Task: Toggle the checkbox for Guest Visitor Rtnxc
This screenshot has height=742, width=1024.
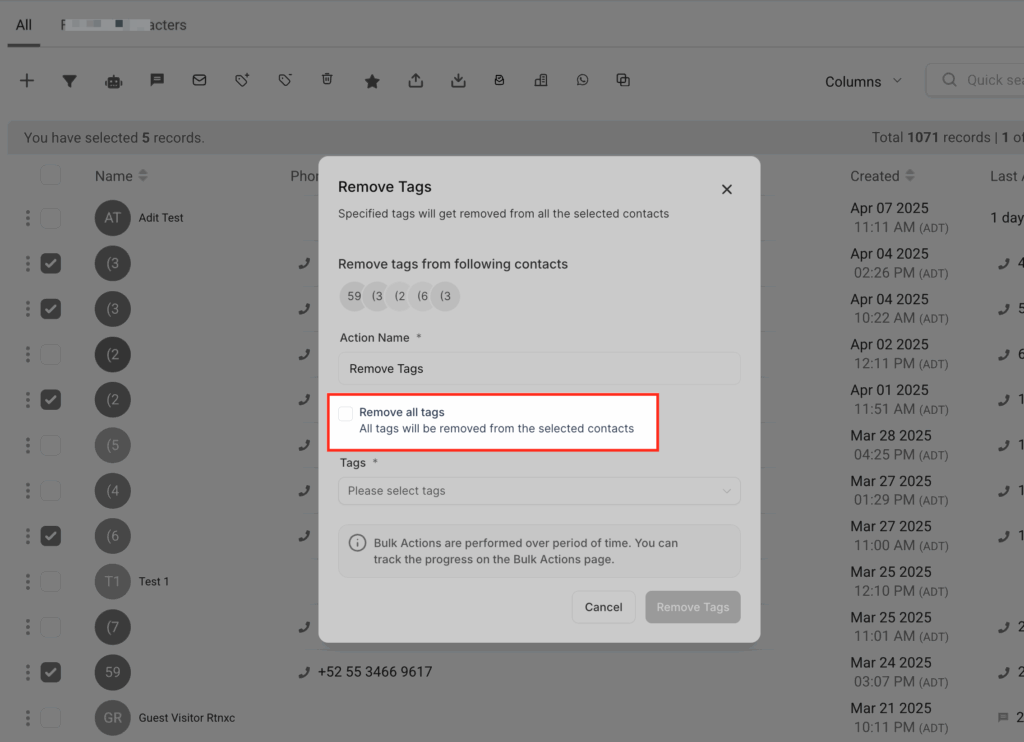Action: click(51, 717)
